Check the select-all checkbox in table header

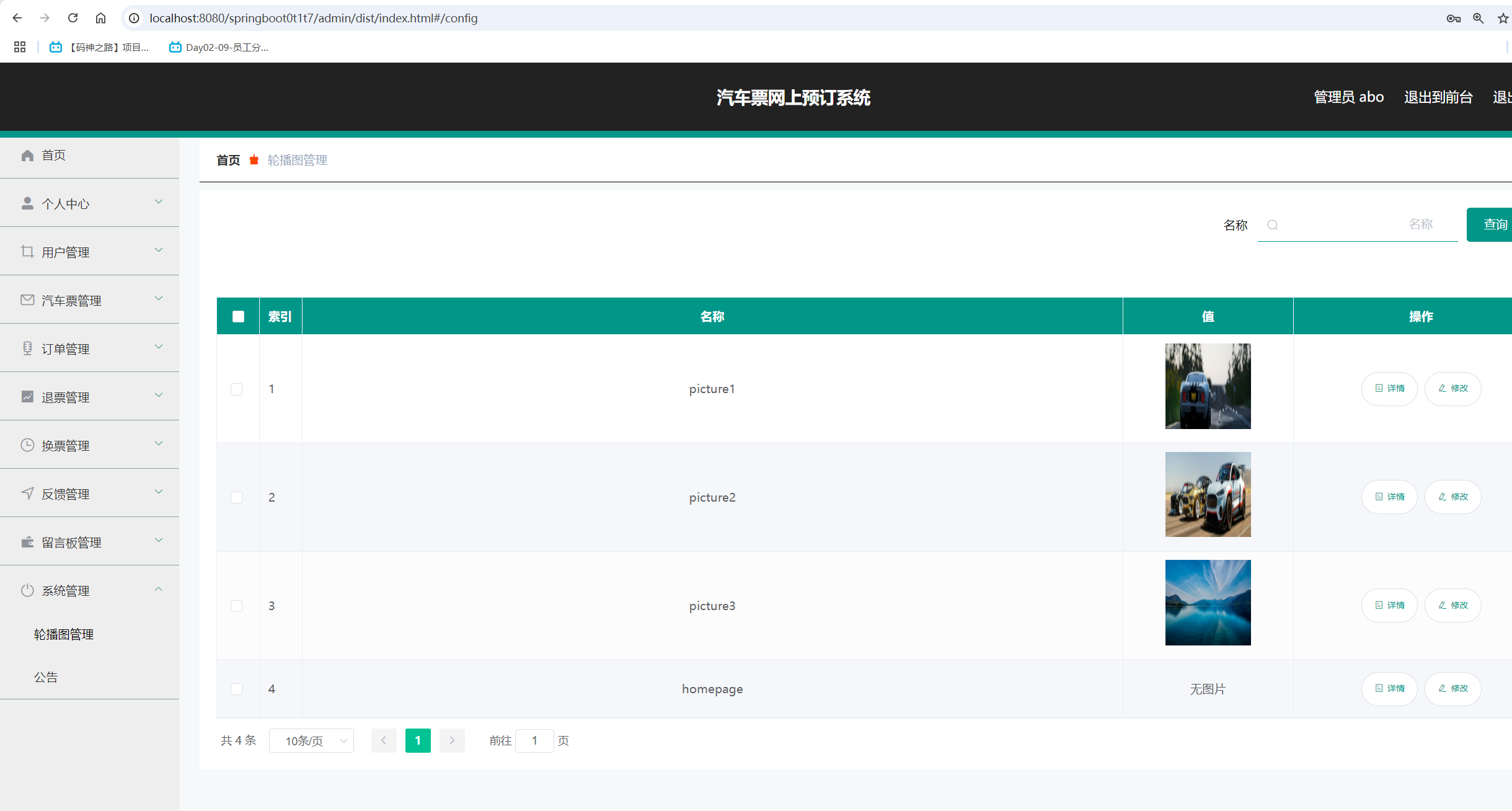238,317
